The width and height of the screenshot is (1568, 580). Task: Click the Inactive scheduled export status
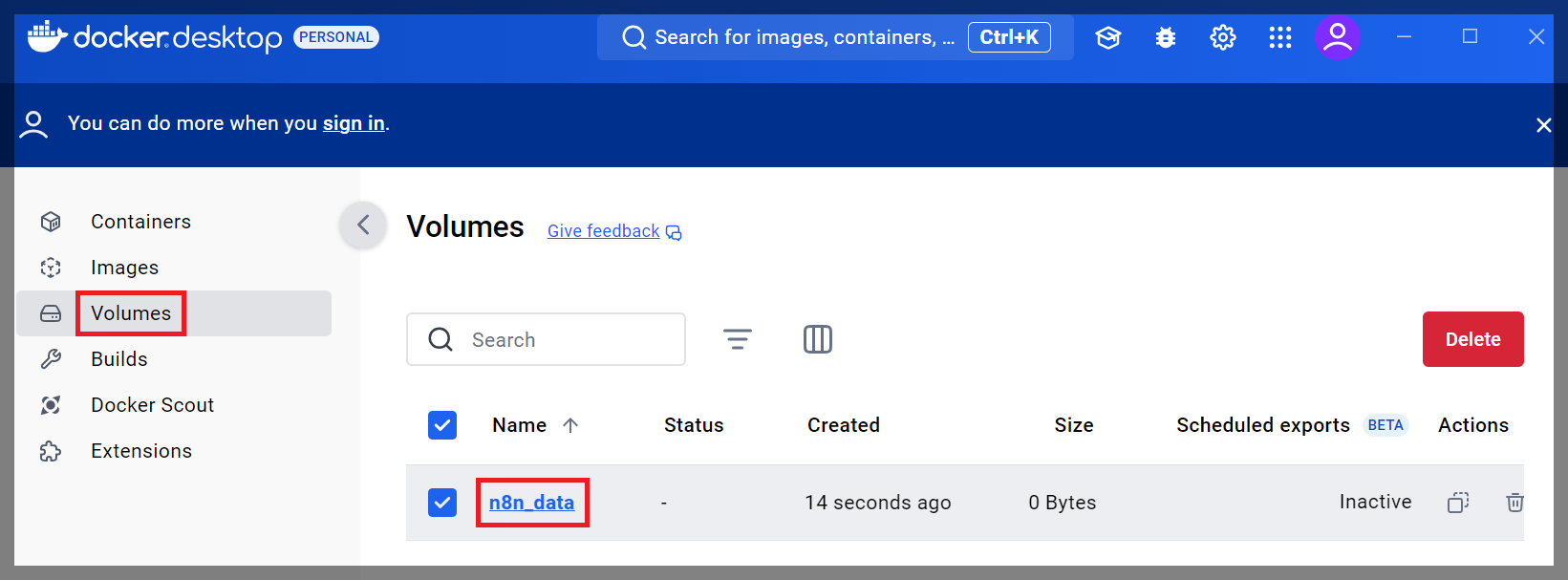[x=1375, y=502]
